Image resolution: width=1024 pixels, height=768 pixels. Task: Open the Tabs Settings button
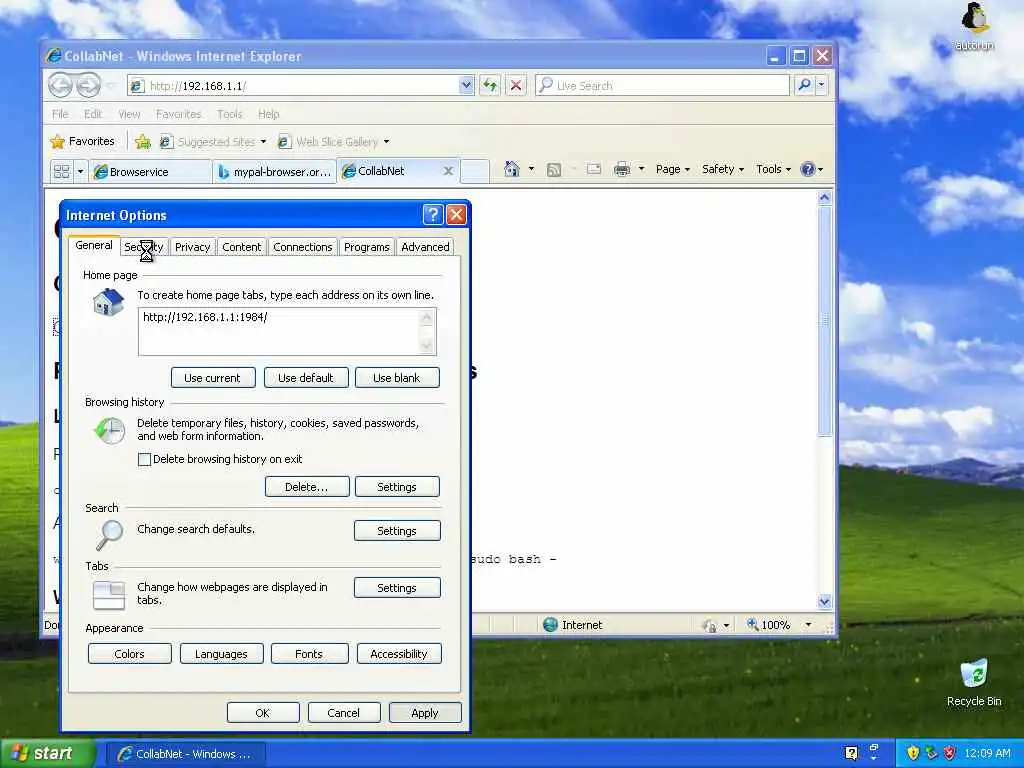pyautogui.click(x=397, y=588)
